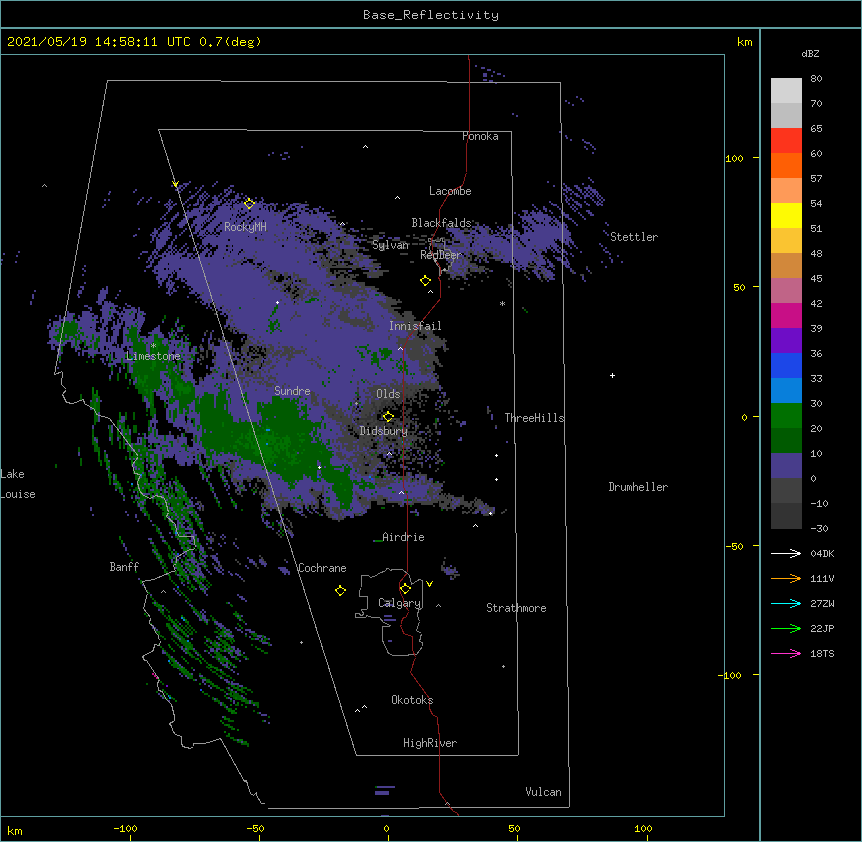Viewport: 862px width, 842px height.
Task: Click the Base_Reflectivity title
Action: (431, 15)
